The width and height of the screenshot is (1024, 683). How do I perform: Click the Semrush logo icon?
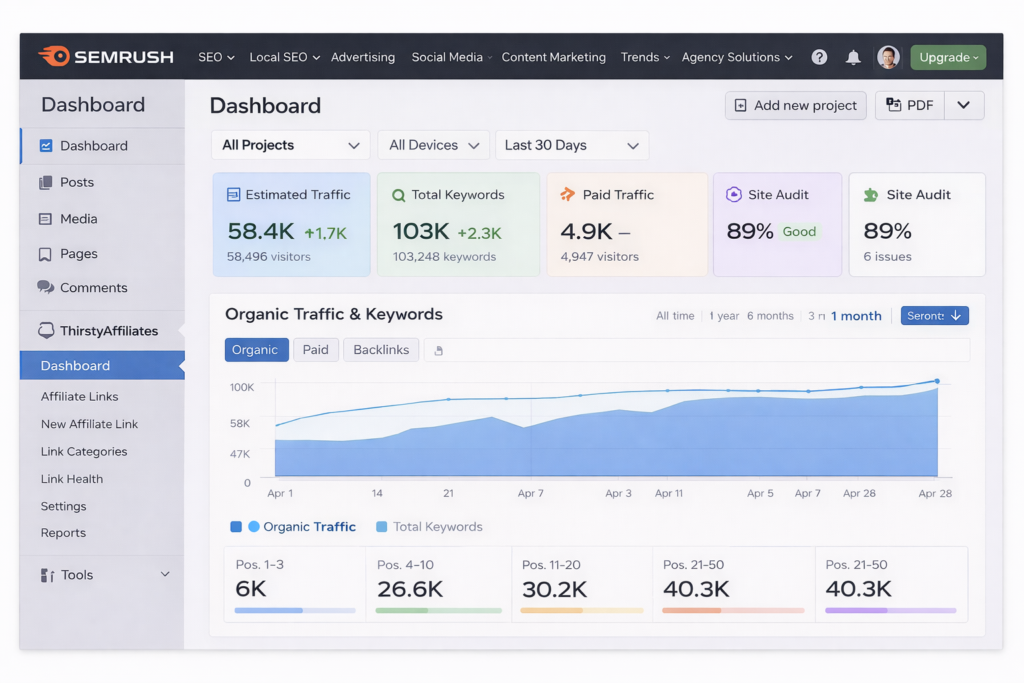(x=57, y=57)
